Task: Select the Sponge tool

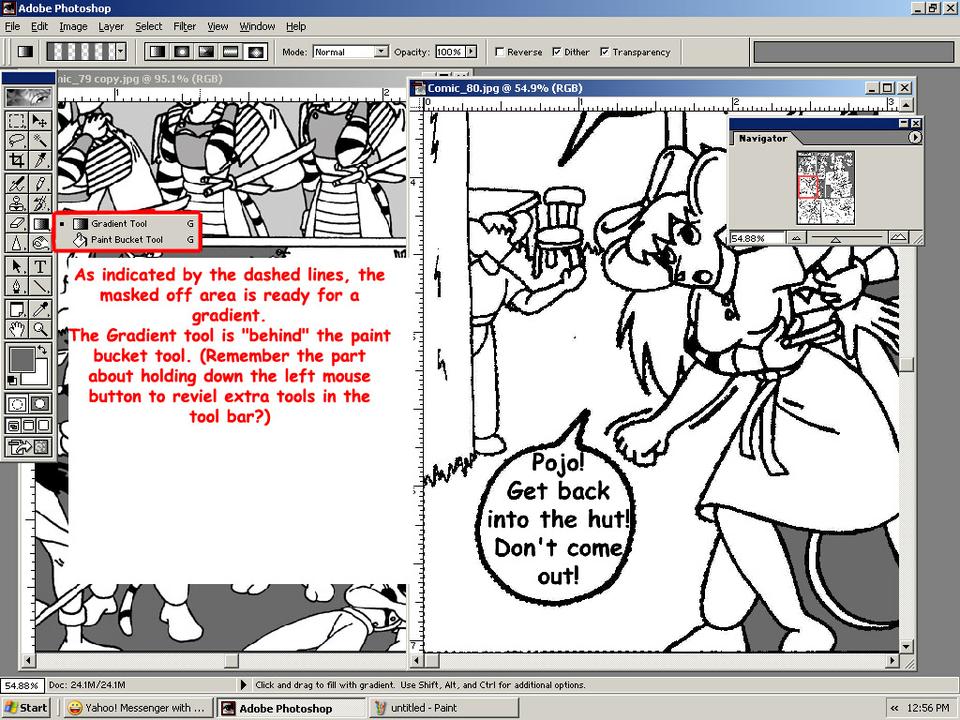Action: (40, 243)
